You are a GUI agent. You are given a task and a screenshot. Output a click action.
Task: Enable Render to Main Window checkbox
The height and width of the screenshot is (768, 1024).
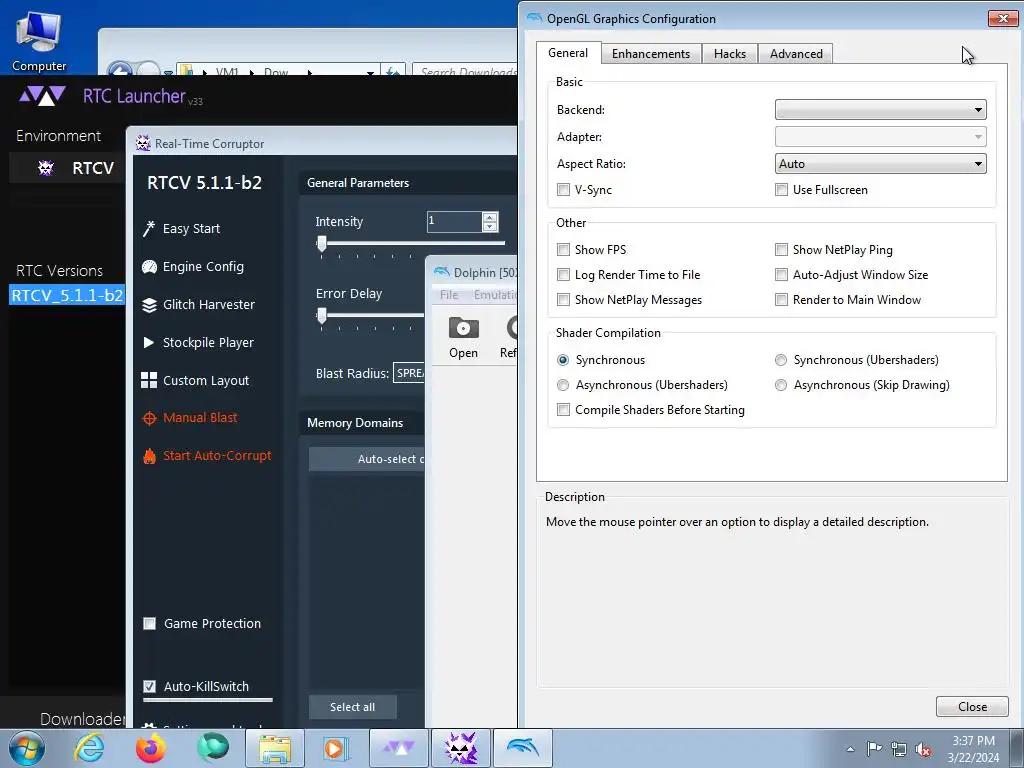click(781, 300)
